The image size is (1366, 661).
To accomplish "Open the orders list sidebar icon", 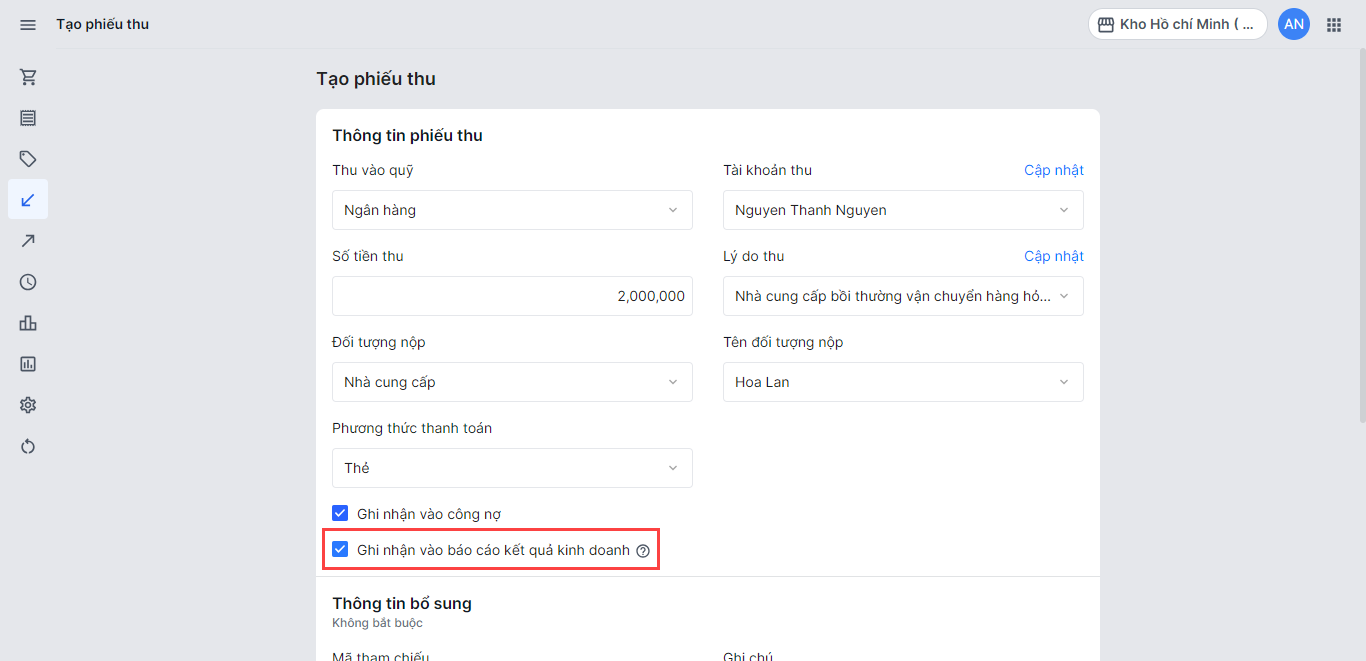I will tap(28, 118).
